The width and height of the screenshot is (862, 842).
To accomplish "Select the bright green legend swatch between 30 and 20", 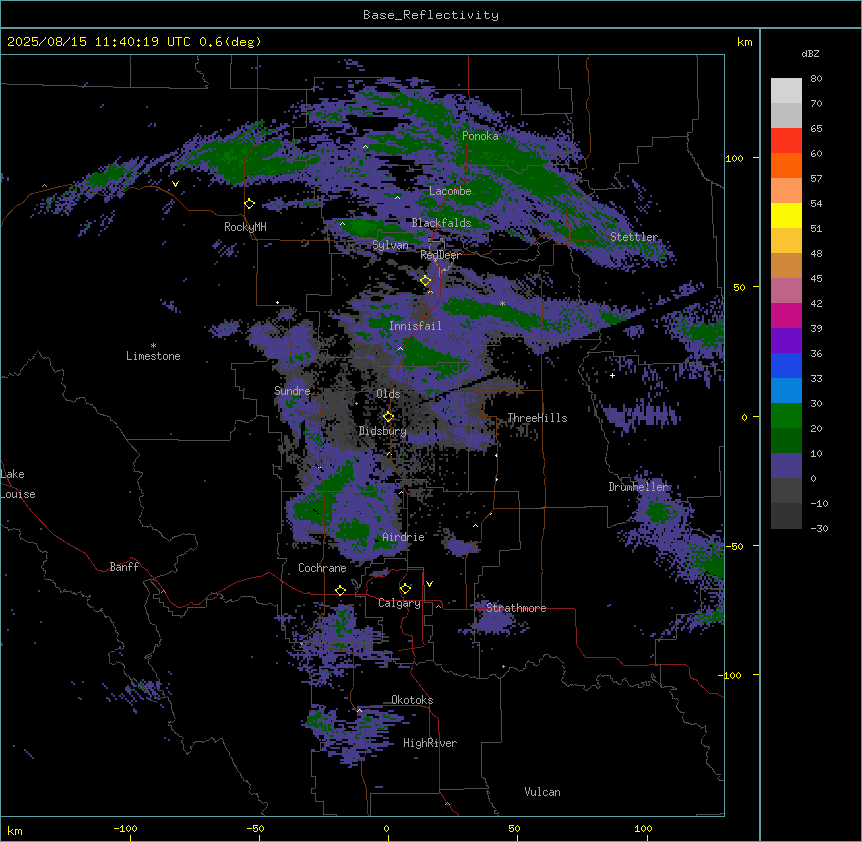I will pyautogui.click(x=786, y=416).
